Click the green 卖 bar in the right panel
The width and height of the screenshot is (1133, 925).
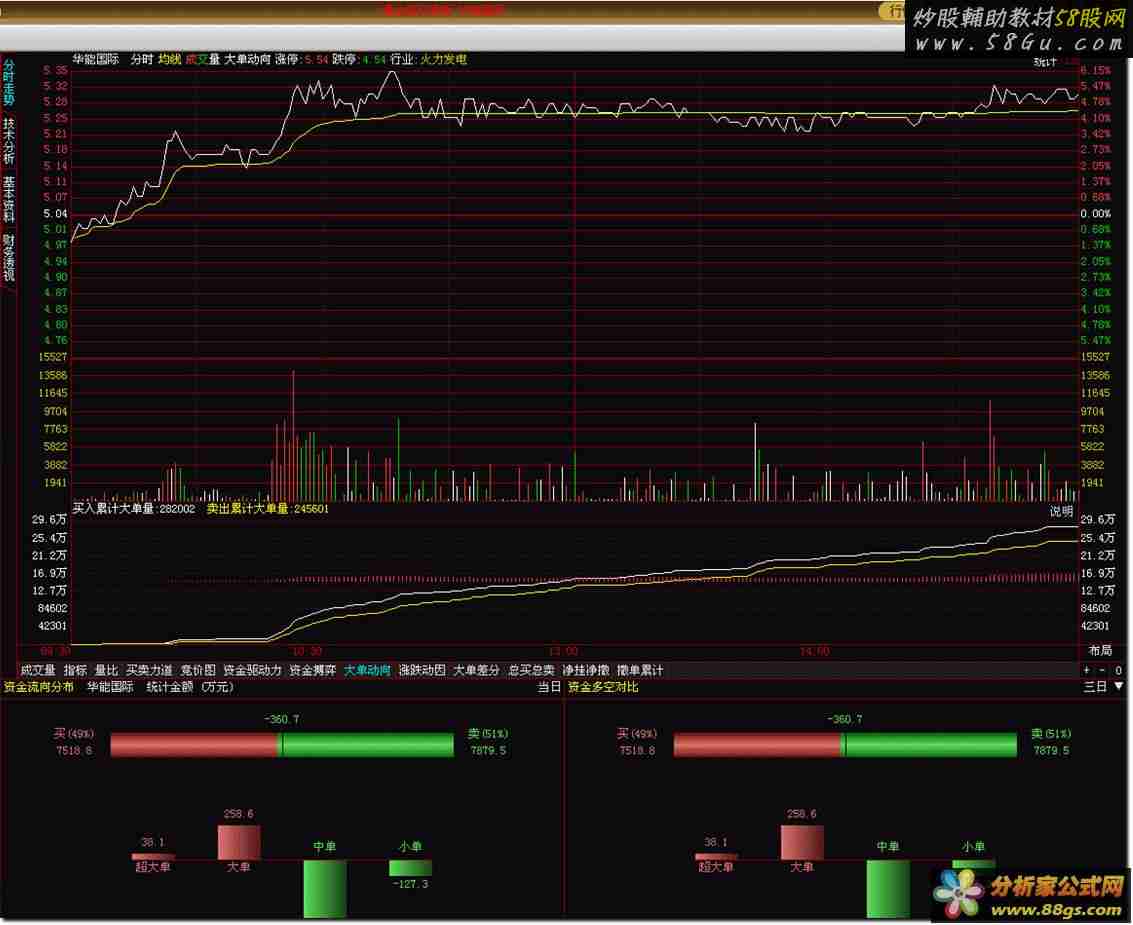click(x=931, y=745)
